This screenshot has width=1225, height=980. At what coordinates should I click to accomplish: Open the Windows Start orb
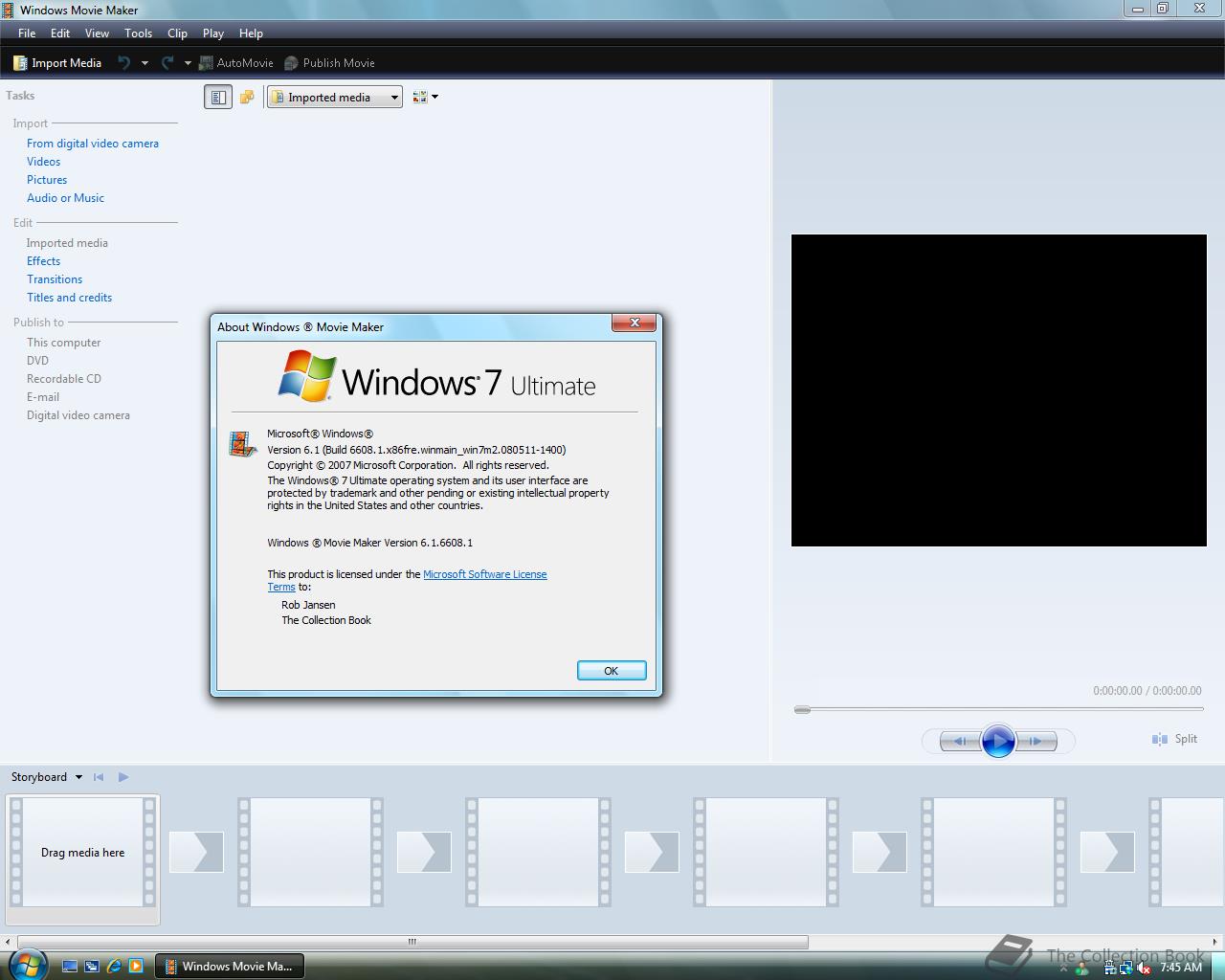(27, 965)
